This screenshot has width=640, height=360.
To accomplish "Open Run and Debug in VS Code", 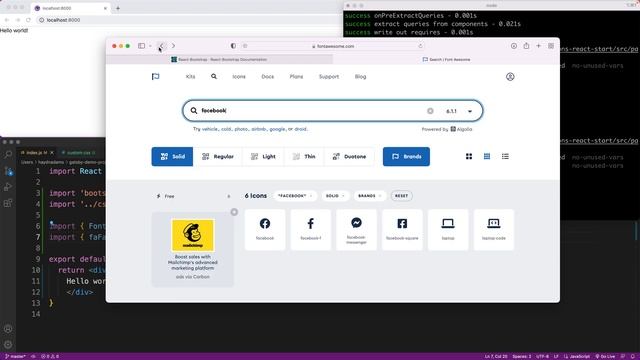I will tap(8, 187).
